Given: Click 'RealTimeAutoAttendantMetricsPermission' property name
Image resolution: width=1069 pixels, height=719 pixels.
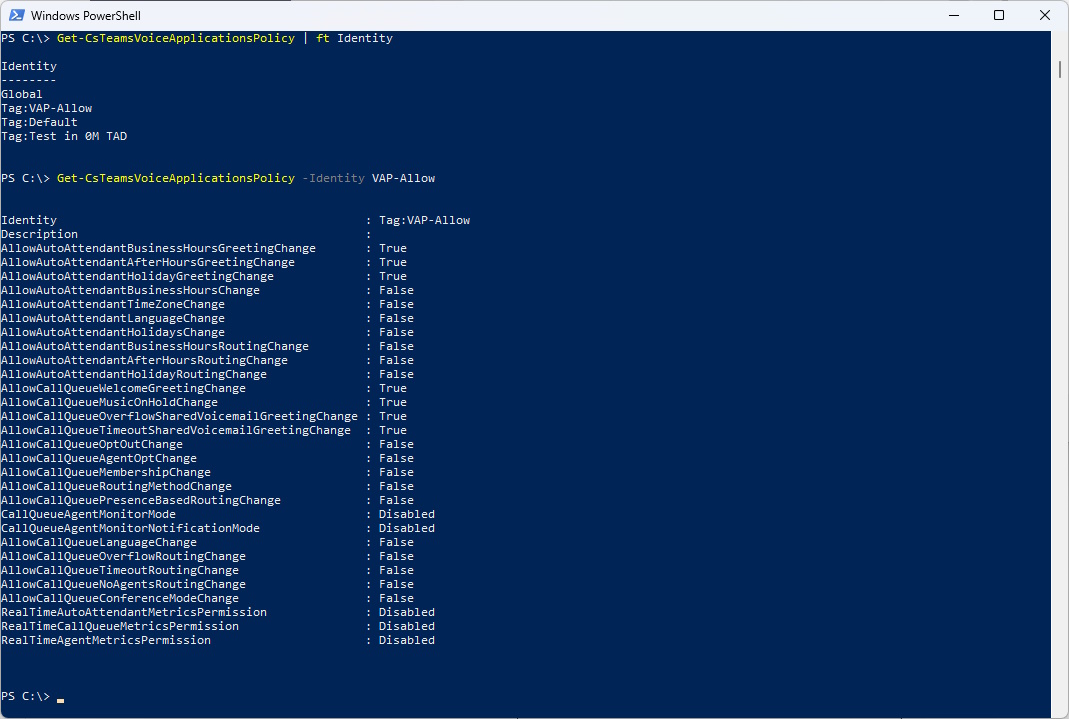Looking at the screenshot, I should pos(134,611).
